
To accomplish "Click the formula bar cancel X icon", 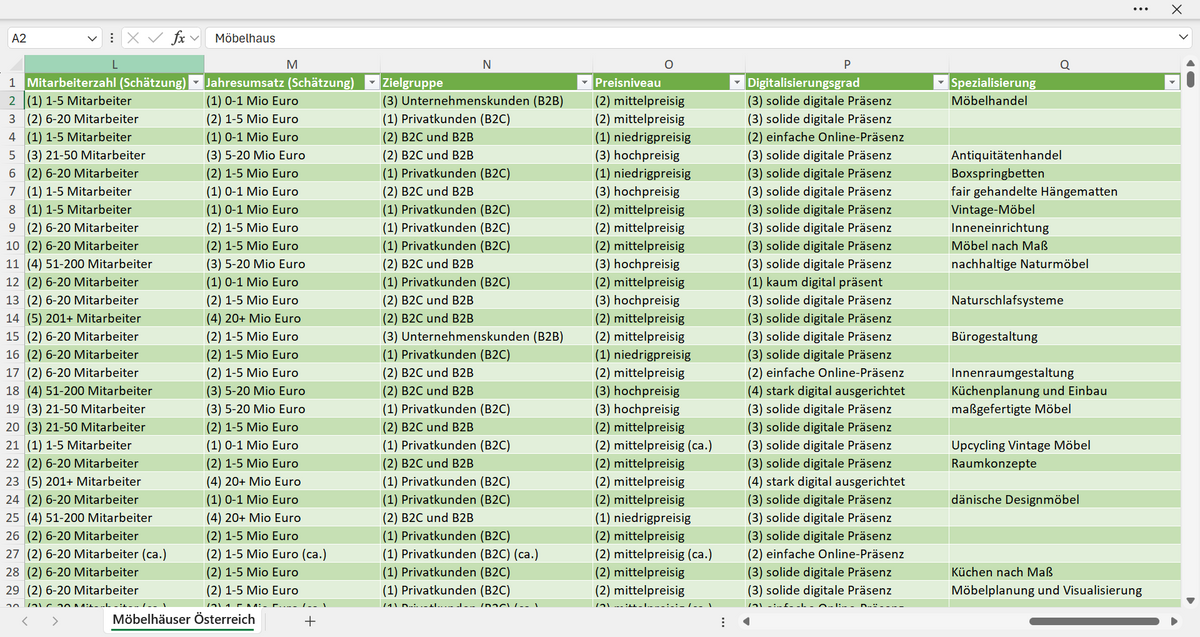I will click(x=135, y=38).
